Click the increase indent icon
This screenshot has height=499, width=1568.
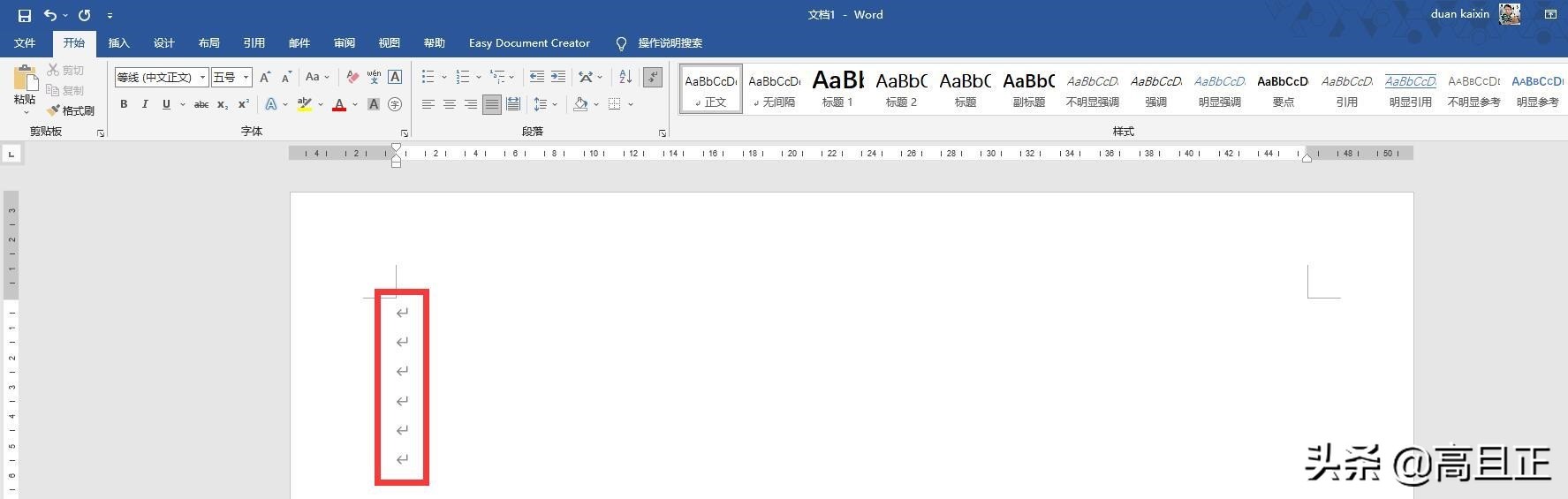click(x=558, y=77)
